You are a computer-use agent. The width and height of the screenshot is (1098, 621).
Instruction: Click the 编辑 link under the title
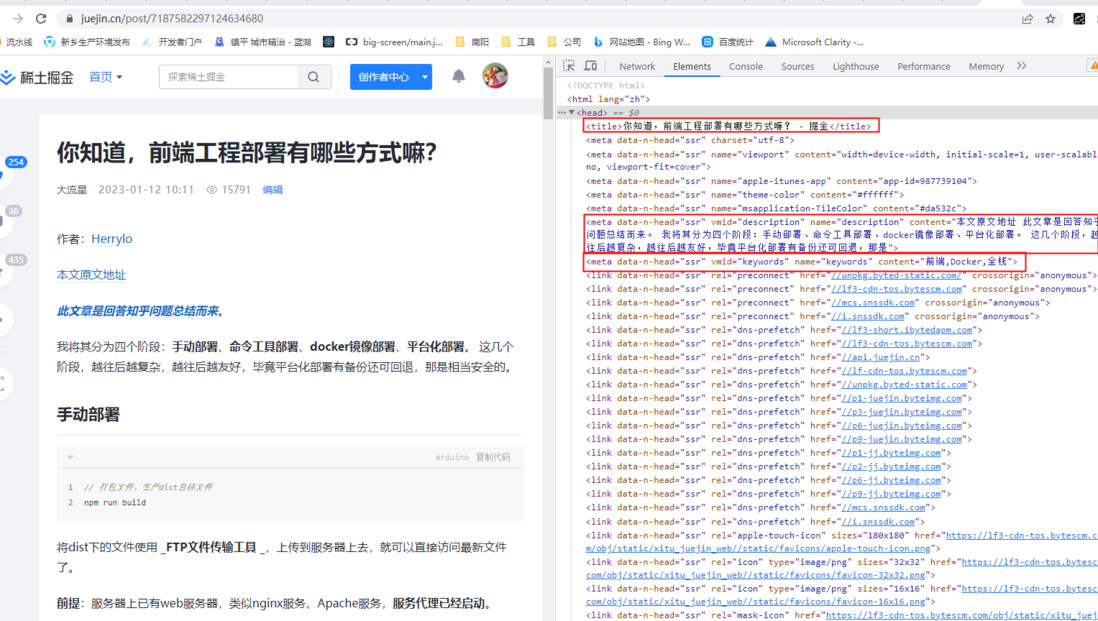[x=272, y=190]
